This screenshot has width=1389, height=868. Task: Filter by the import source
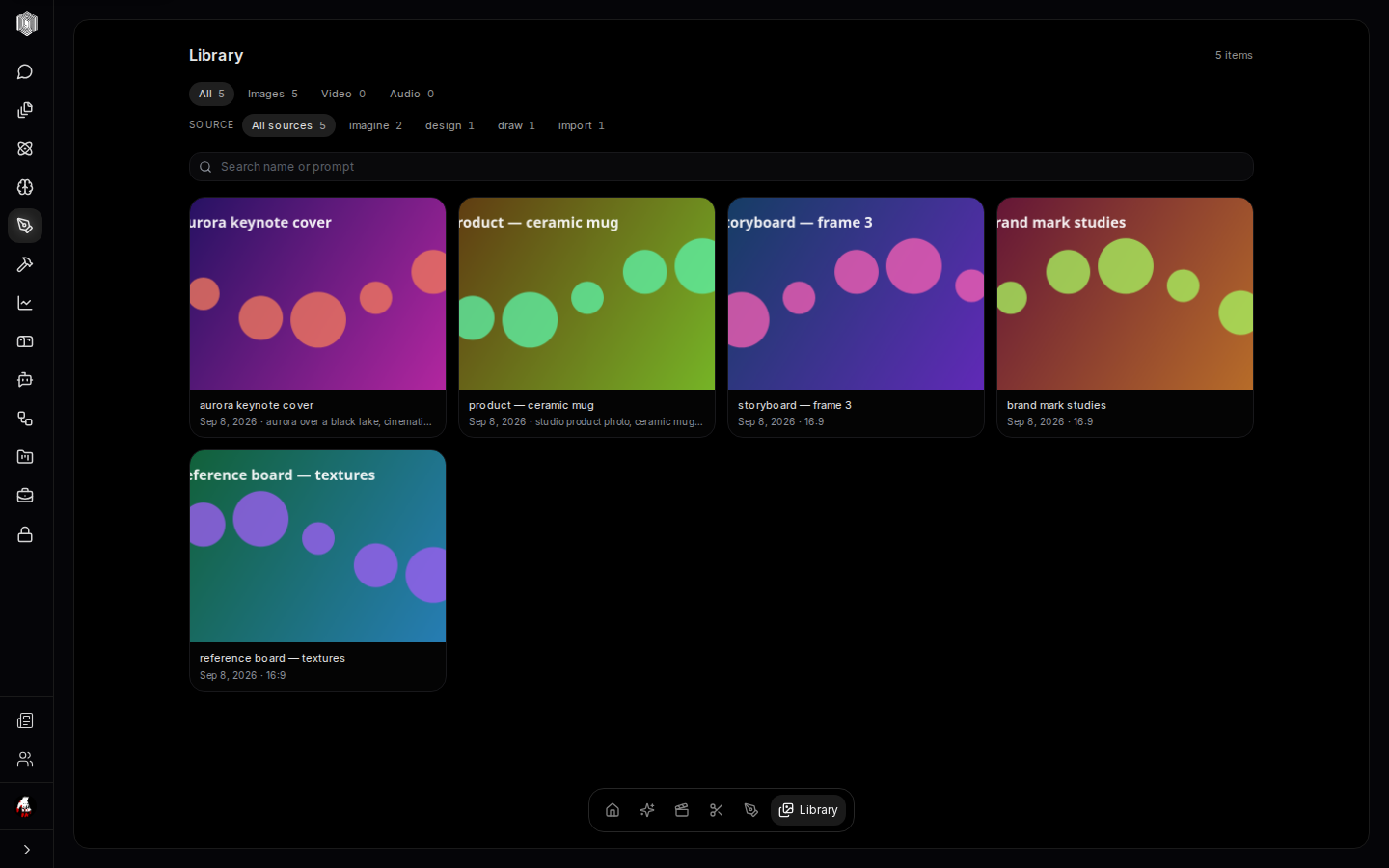[582, 125]
